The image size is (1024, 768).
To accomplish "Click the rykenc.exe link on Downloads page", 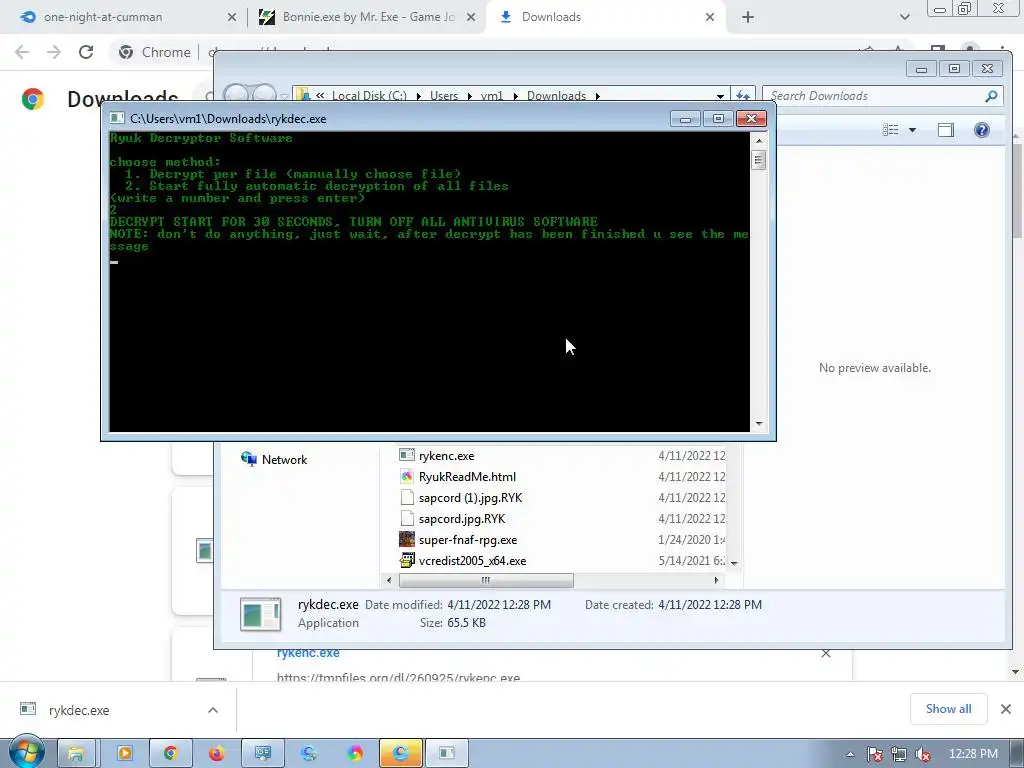I will (308, 652).
